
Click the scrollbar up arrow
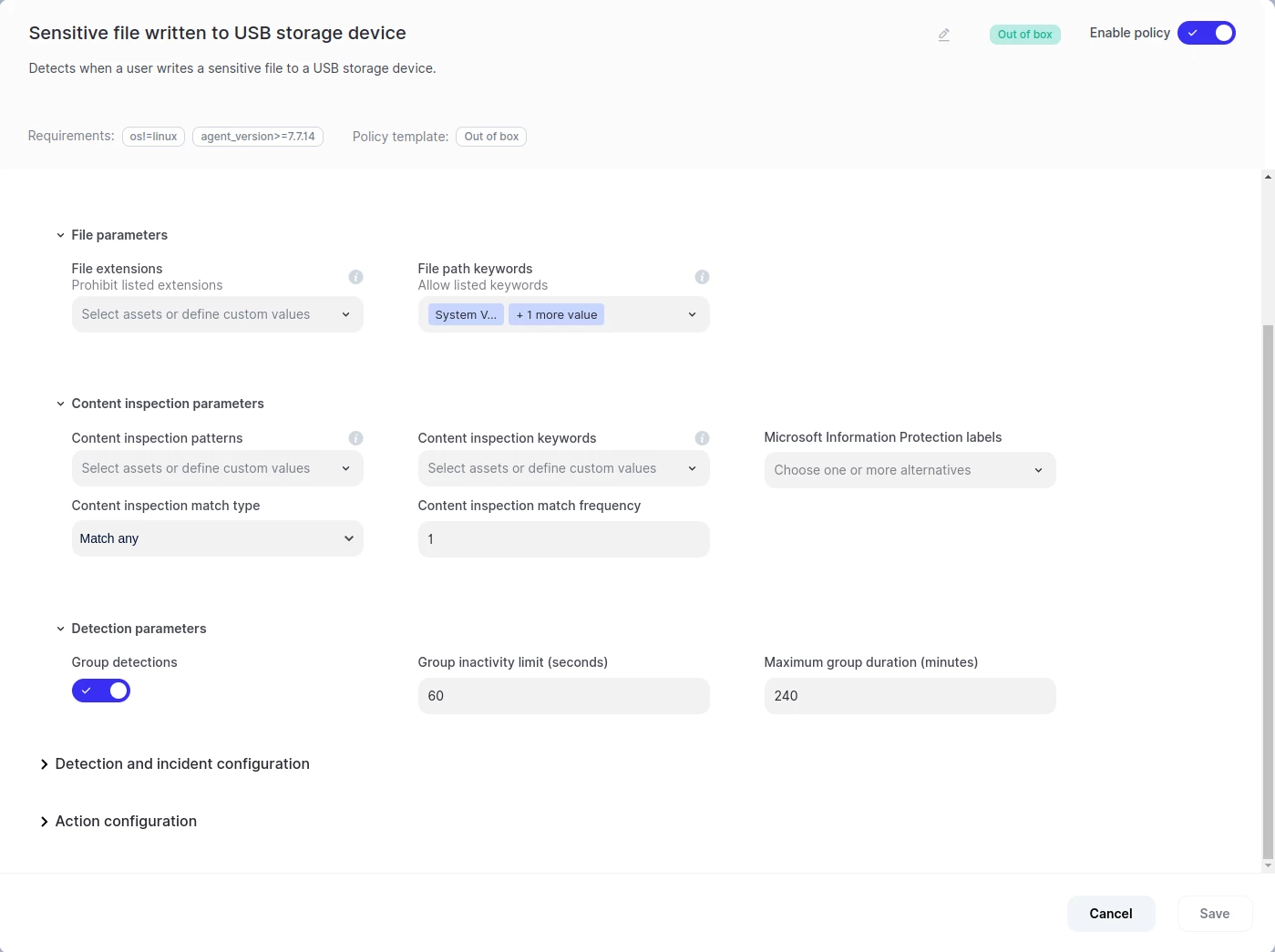click(x=1268, y=177)
